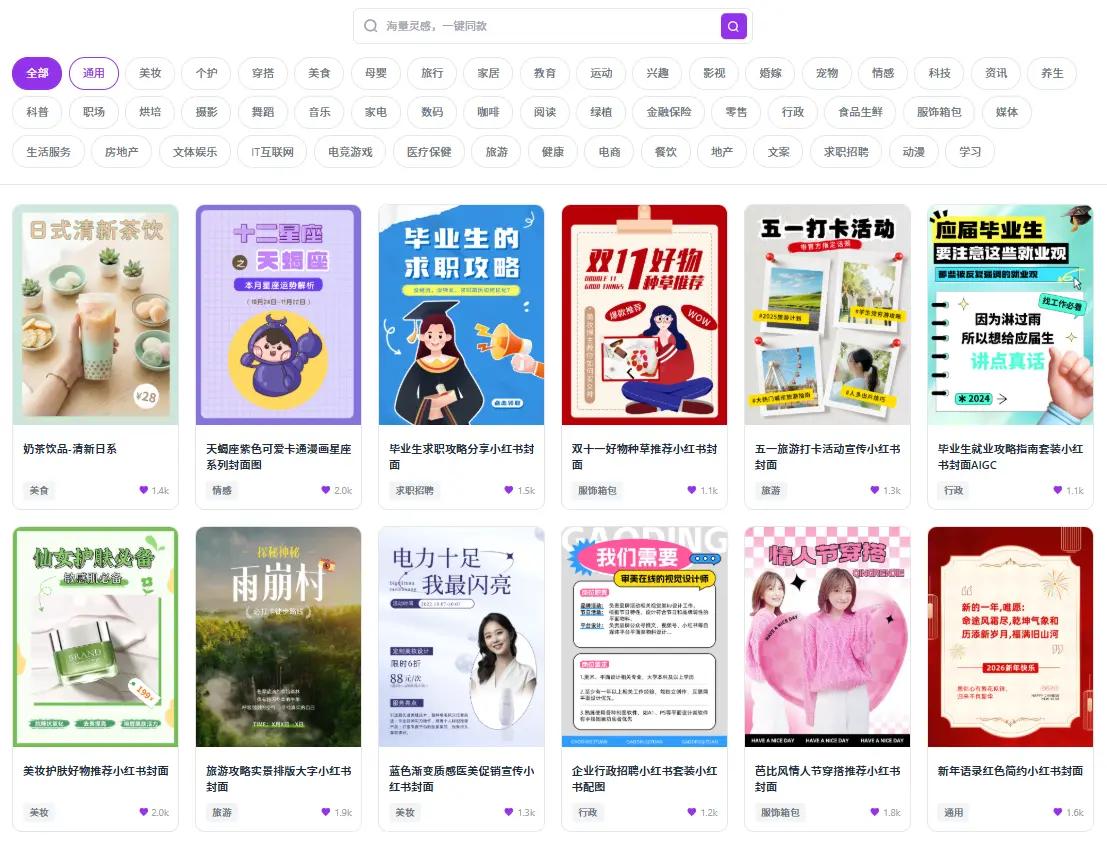Click the purple magnifier search icon
Image resolution: width=1107 pixels, height=848 pixels.
[733, 26]
